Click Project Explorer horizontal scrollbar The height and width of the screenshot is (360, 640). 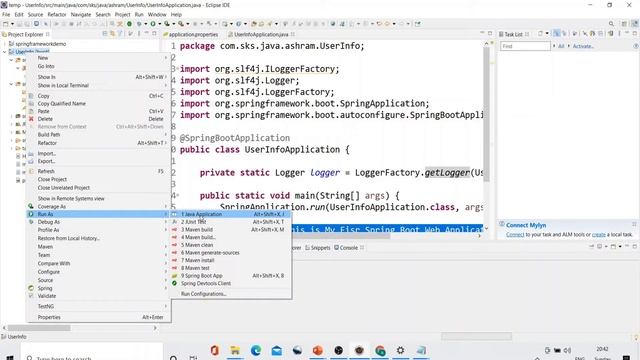click(x=39, y=328)
